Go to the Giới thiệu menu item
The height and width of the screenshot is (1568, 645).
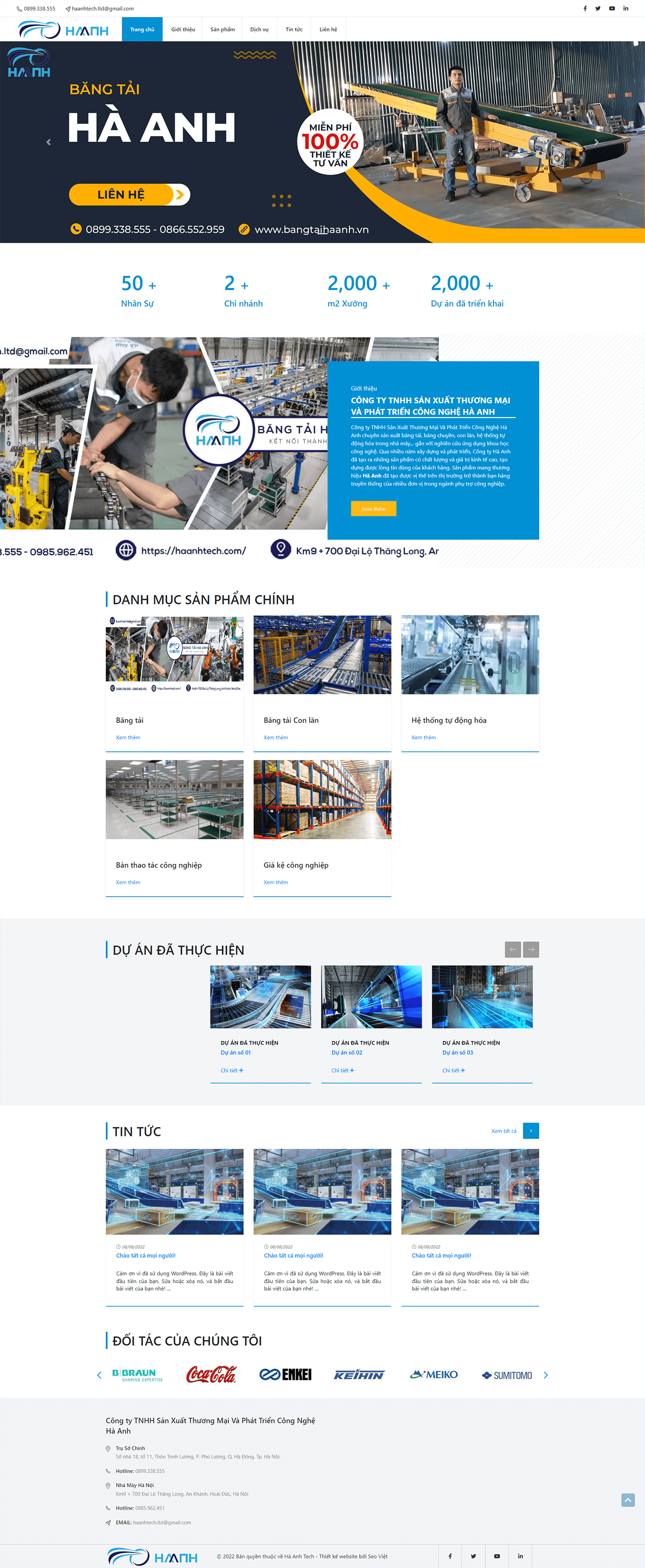pyautogui.click(x=183, y=29)
